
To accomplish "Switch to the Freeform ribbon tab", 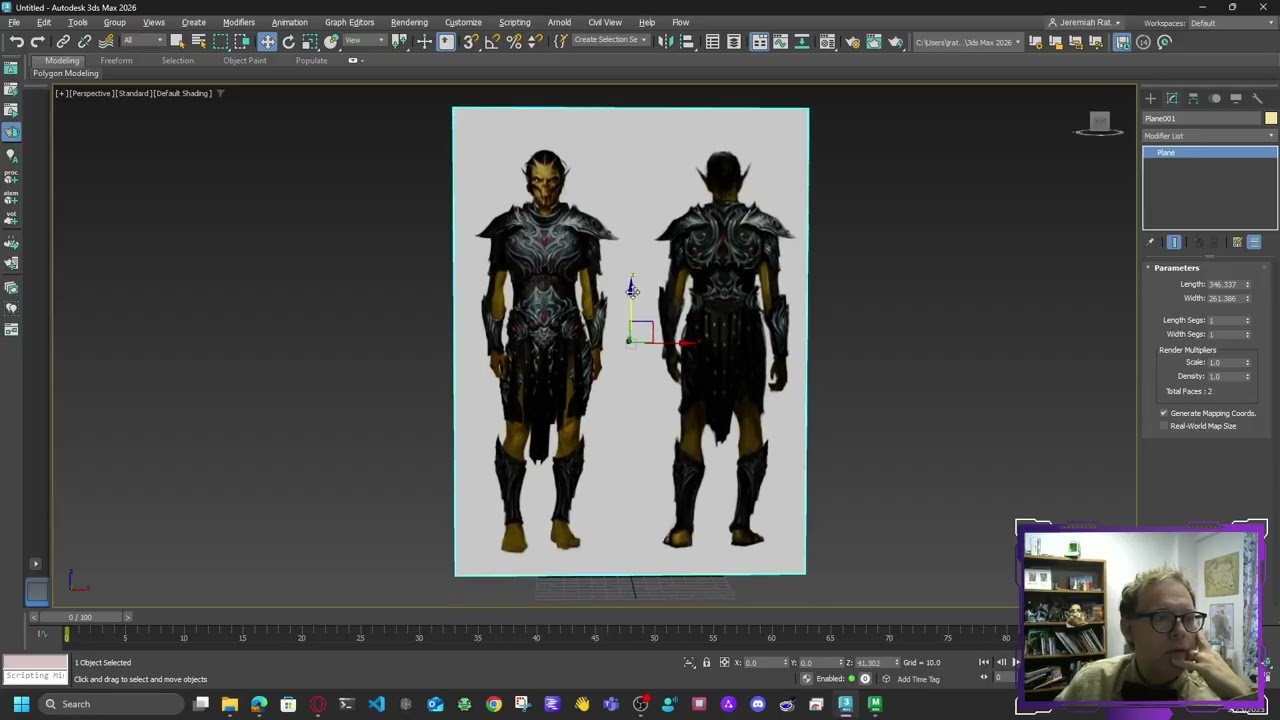I will tap(116, 61).
